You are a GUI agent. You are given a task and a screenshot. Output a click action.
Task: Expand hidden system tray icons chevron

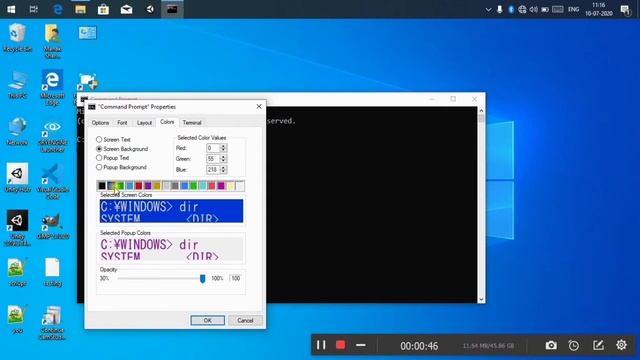[488, 9]
